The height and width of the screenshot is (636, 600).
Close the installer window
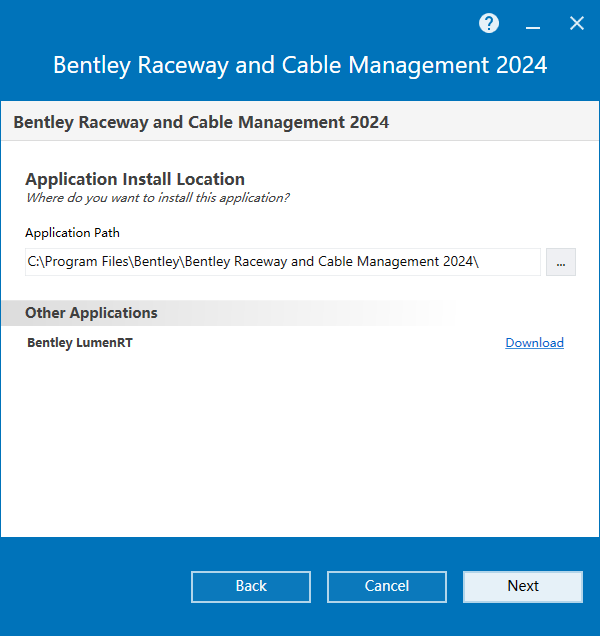click(576, 24)
